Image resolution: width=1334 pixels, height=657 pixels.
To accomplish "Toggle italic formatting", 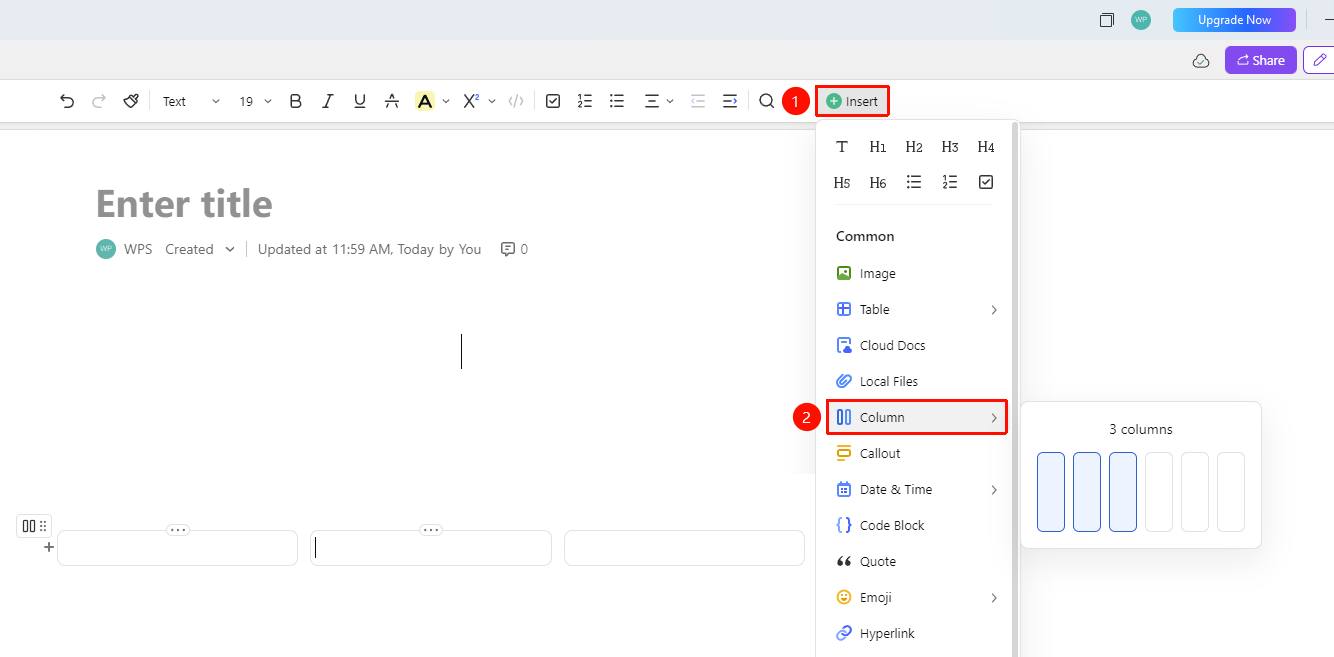I will coord(327,101).
